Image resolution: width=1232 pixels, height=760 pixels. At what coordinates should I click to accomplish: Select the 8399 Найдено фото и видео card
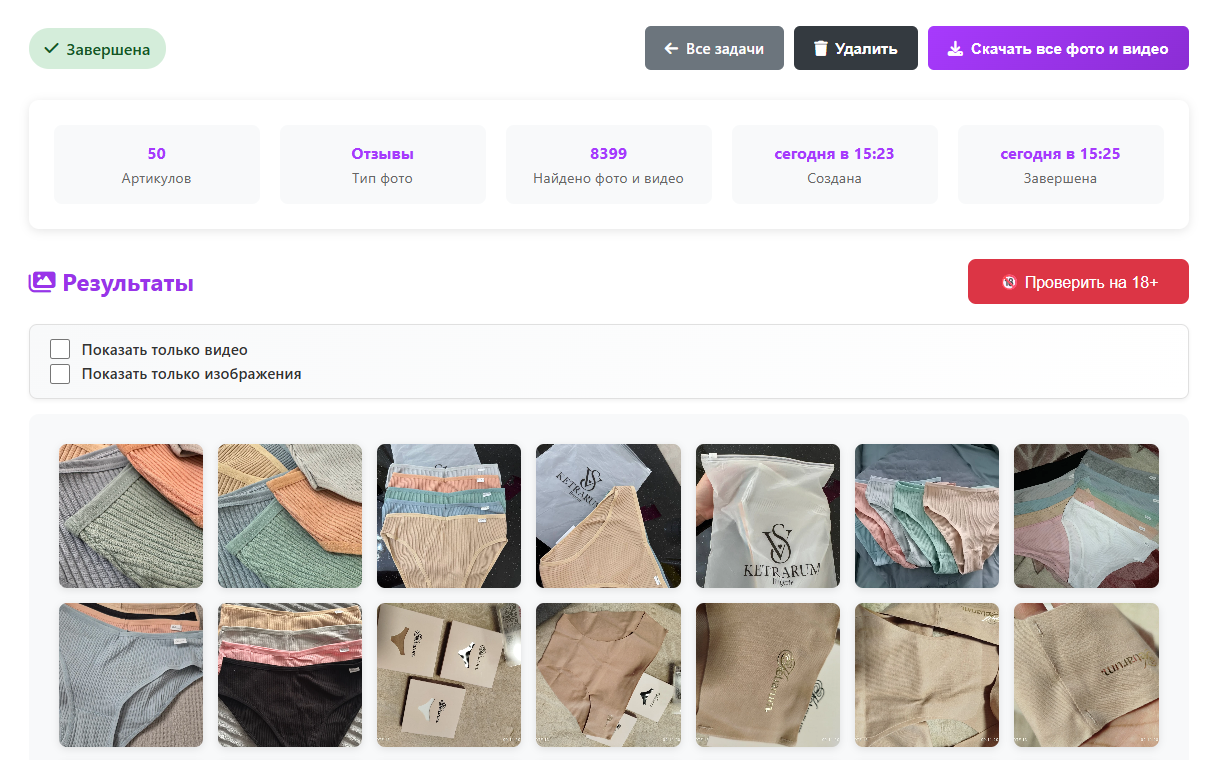pyautogui.click(x=608, y=165)
